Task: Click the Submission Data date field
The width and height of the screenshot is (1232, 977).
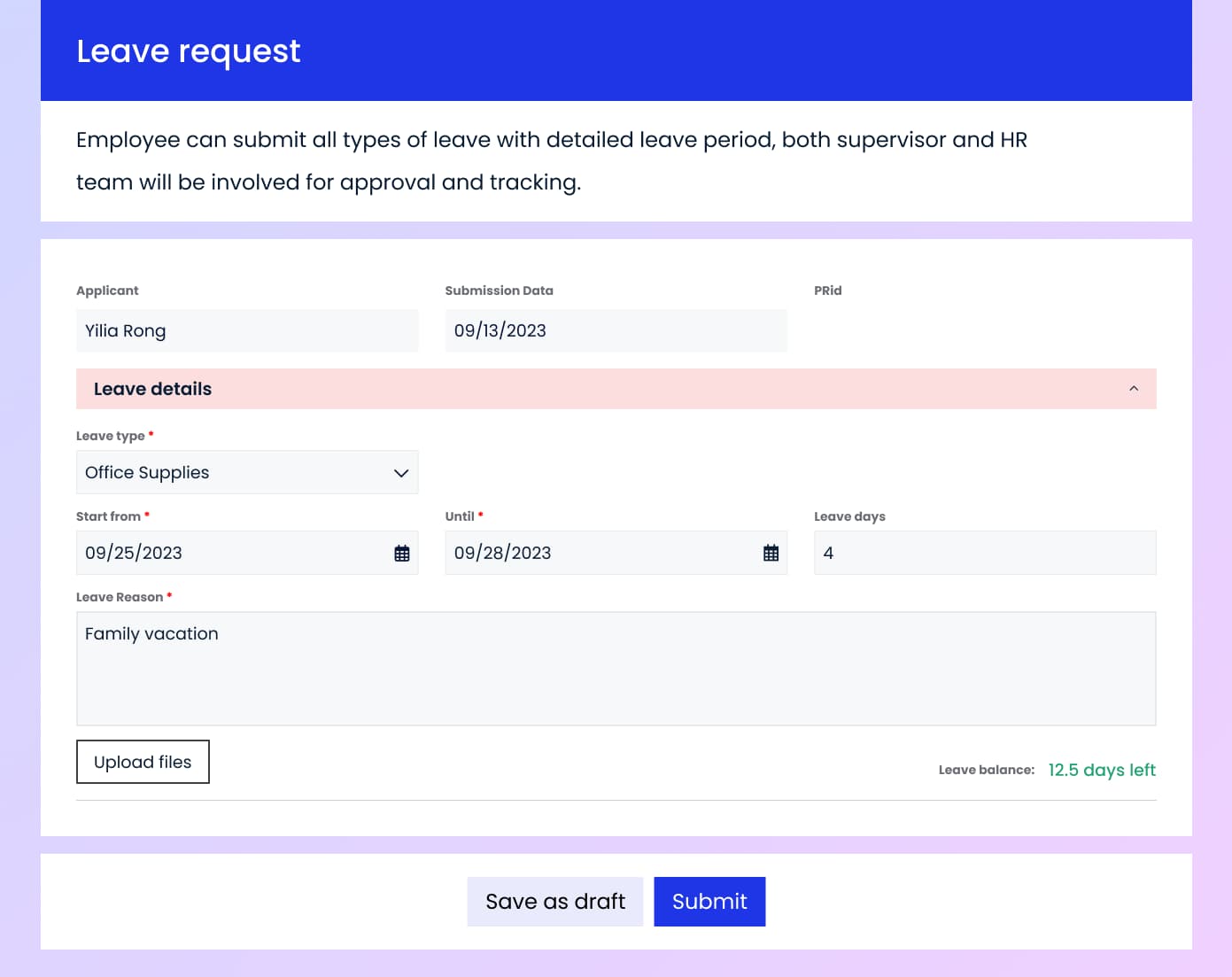Action: pos(615,331)
